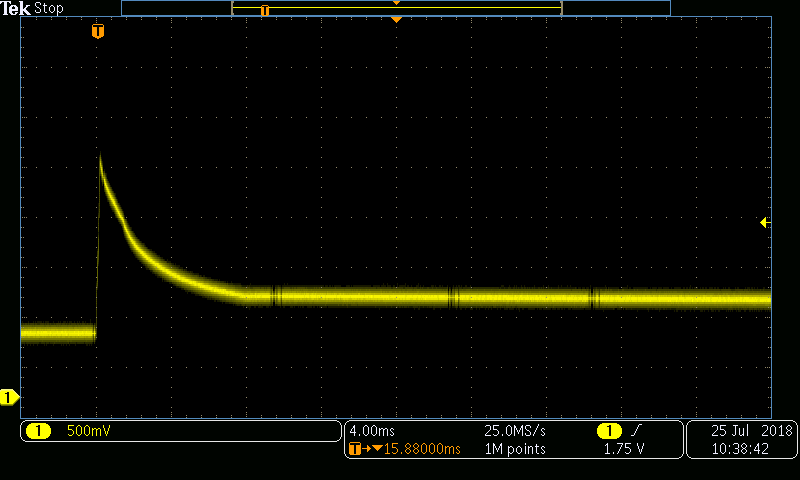Click the 4.00ms horizontal scale readout

point(370,431)
